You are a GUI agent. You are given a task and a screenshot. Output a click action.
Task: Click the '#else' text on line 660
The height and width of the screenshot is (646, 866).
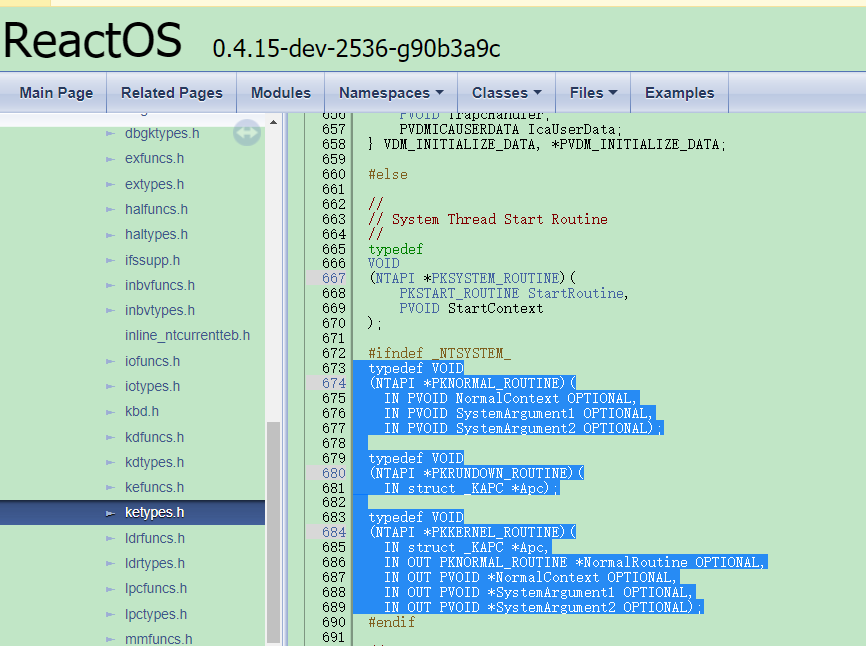[388, 174]
